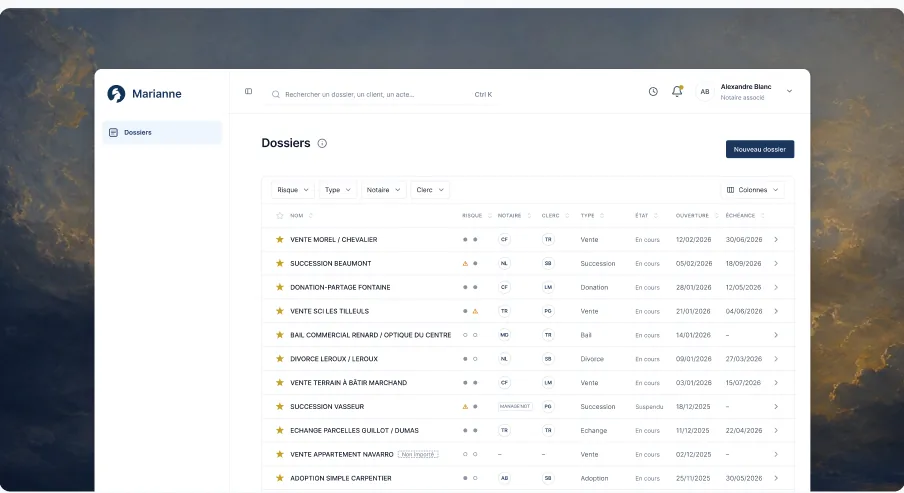Click warning risk icon in SUCCESSION BEAUMONT row
This screenshot has height=493, width=904.
coord(465,264)
